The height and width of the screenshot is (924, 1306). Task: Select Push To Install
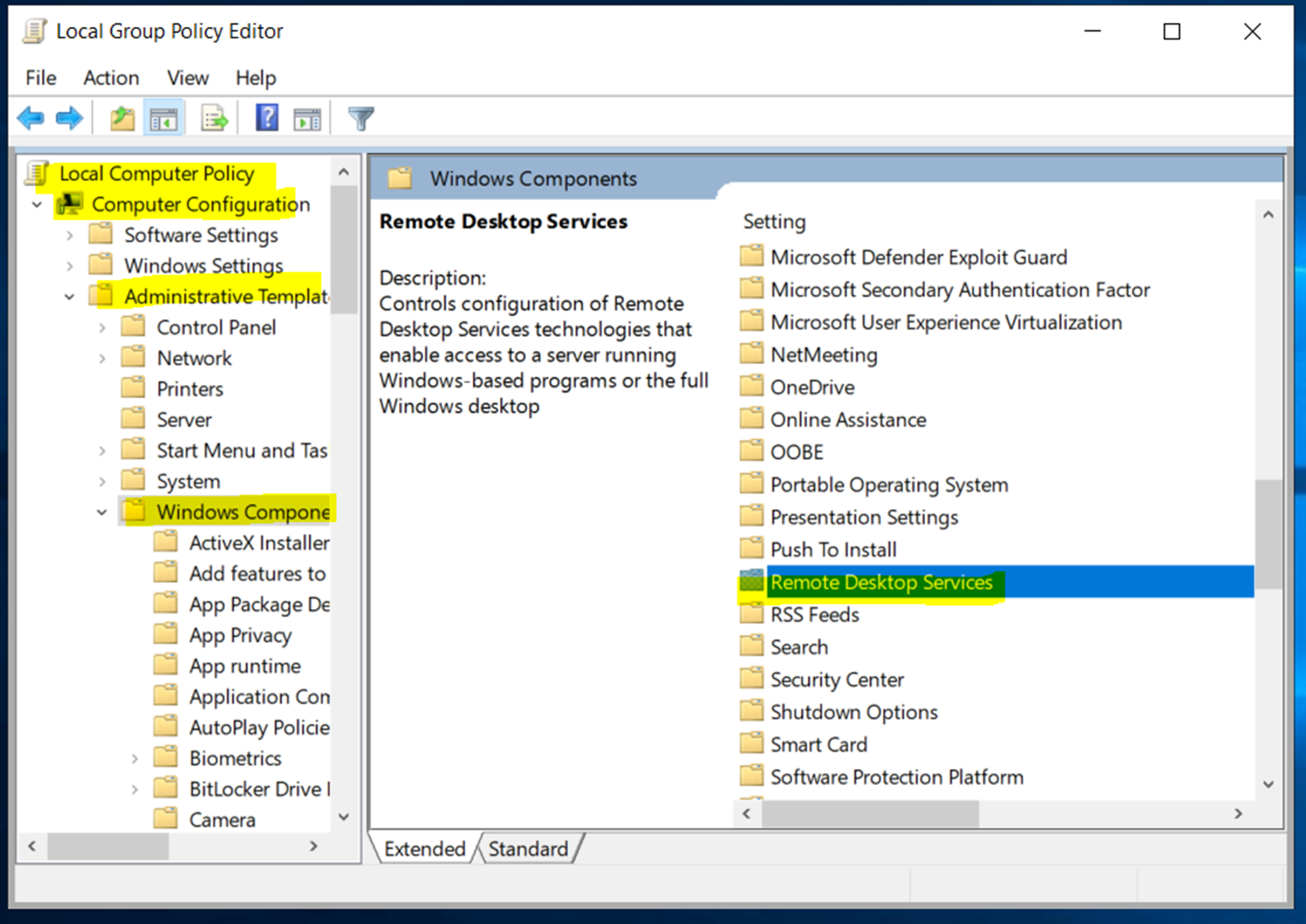click(832, 549)
